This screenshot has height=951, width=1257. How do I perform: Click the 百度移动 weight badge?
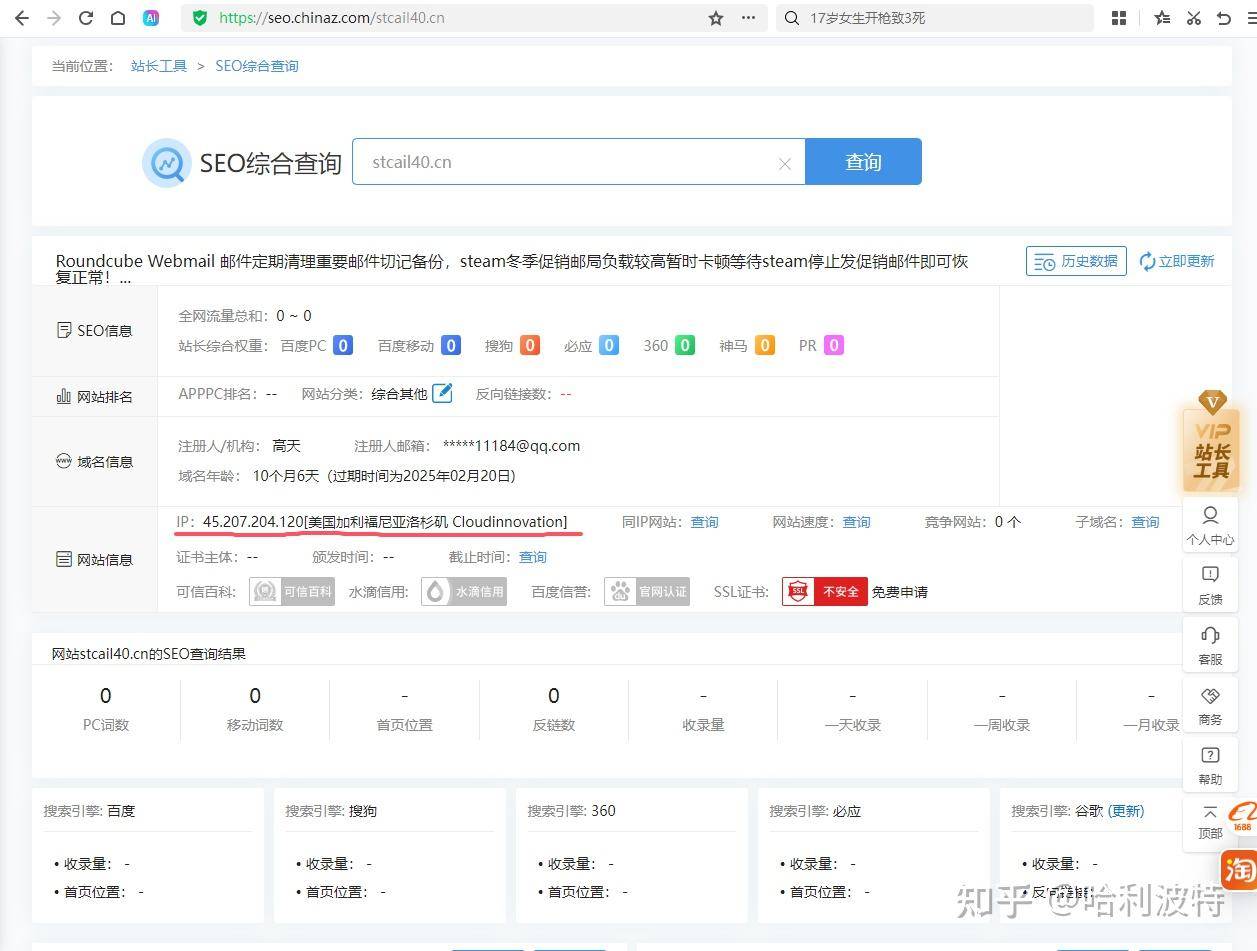tap(451, 346)
